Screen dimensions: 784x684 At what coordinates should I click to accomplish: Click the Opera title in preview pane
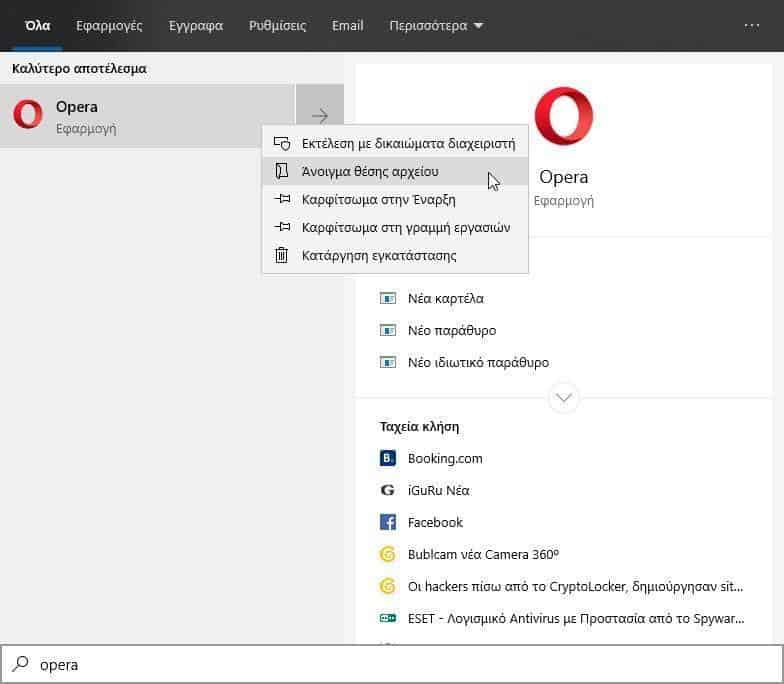pos(564,177)
